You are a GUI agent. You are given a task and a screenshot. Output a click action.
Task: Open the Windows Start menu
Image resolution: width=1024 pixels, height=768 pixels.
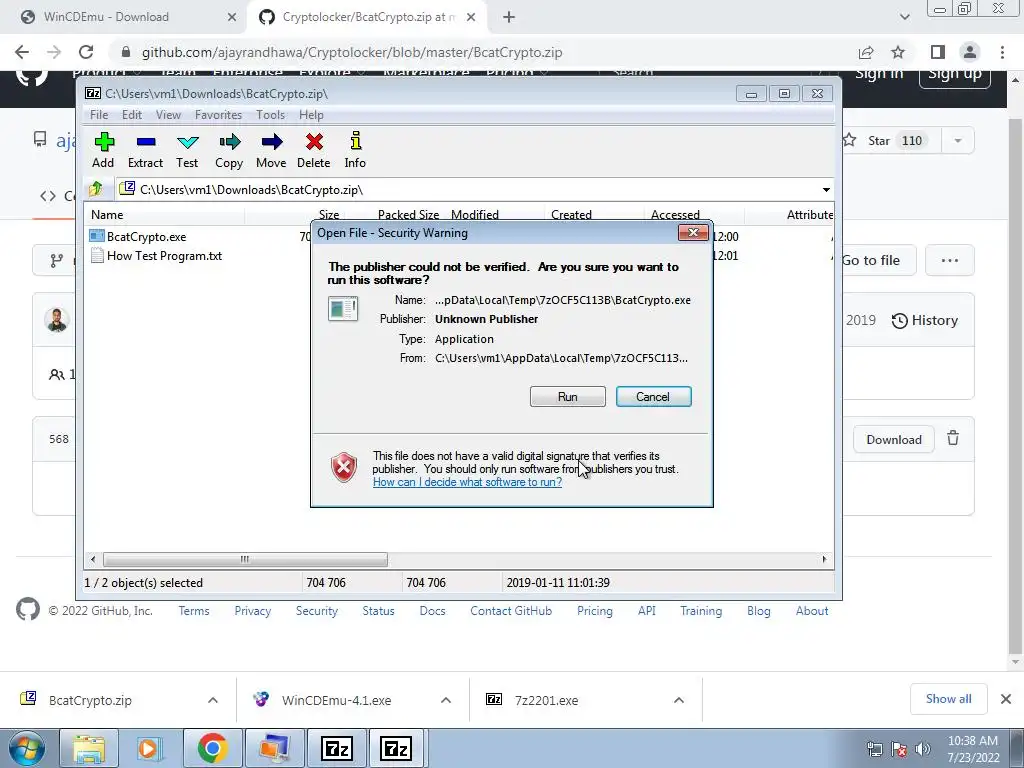pyautogui.click(x=25, y=748)
